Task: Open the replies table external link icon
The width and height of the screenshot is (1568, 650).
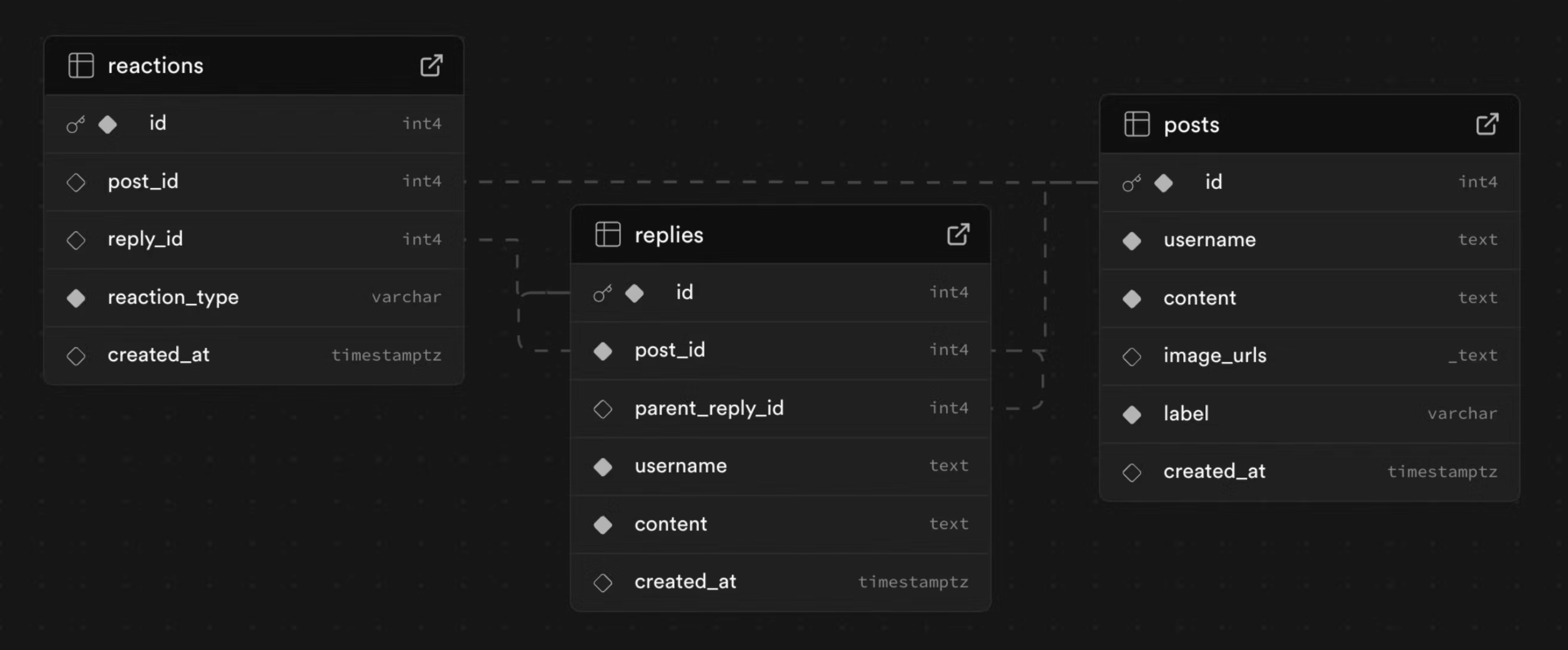Action: click(x=958, y=234)
